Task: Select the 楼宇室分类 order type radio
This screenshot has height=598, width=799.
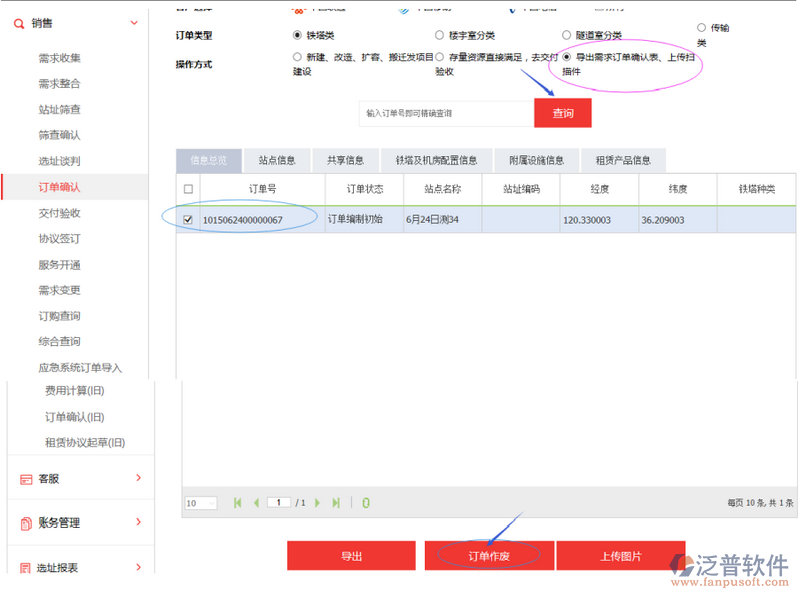Action: [440, 35]
